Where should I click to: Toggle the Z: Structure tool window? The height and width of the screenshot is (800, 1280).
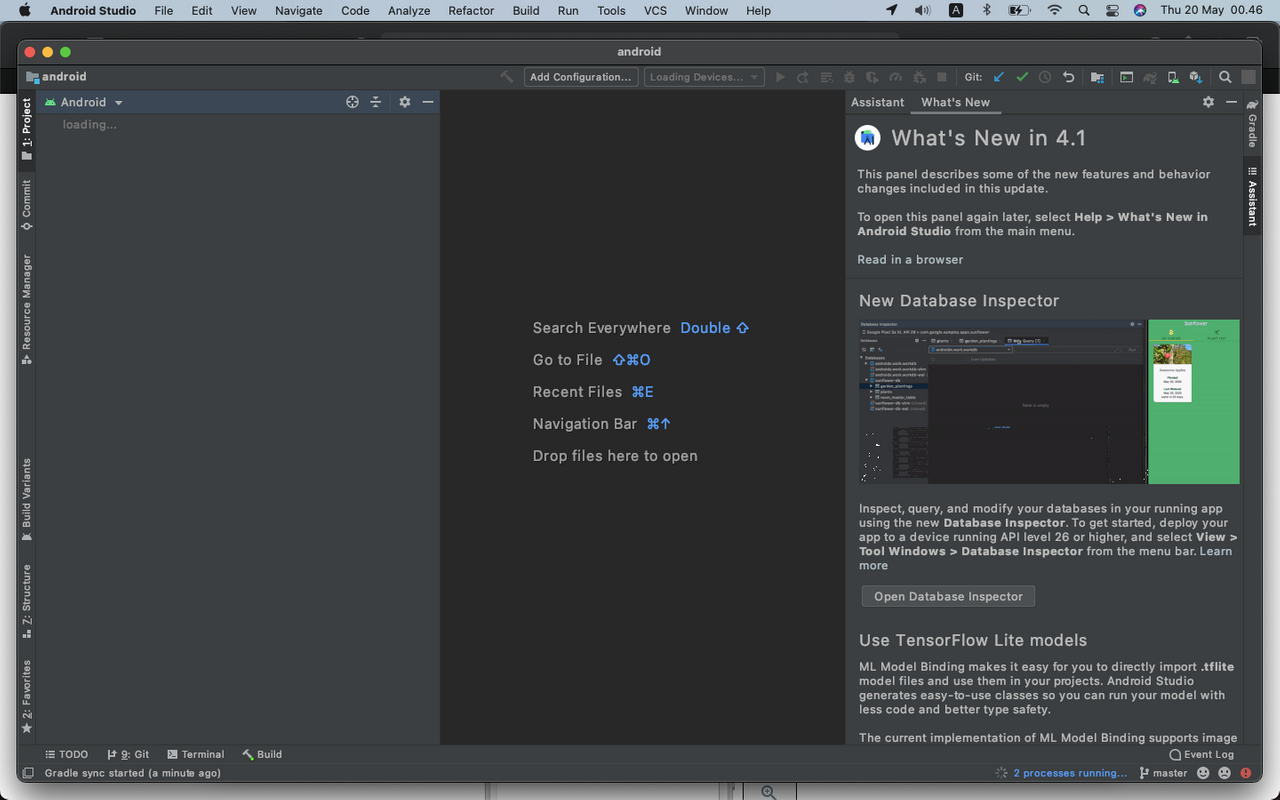(27, 602)
